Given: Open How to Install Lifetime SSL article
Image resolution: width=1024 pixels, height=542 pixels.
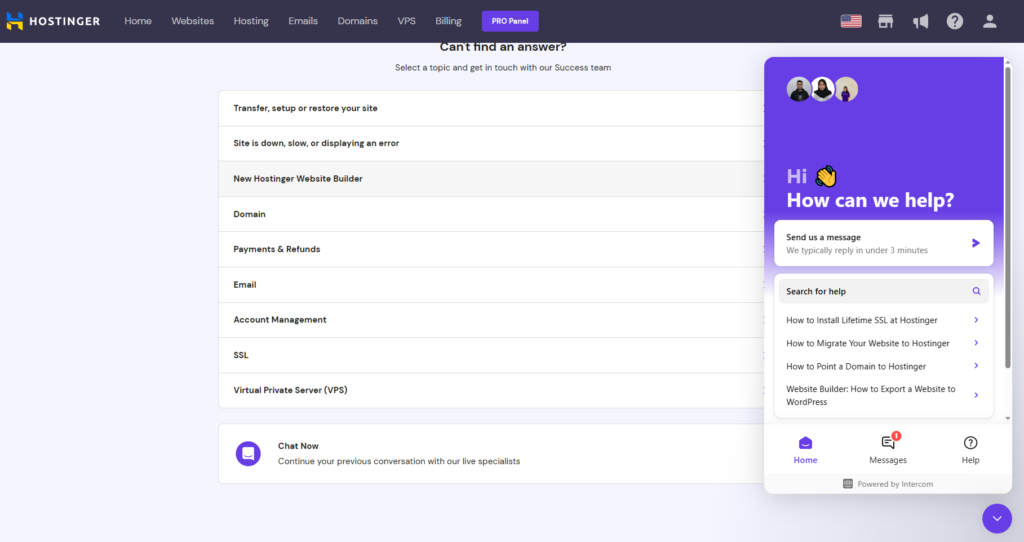Looking at the screenshot, I should [x=884, y=320].
